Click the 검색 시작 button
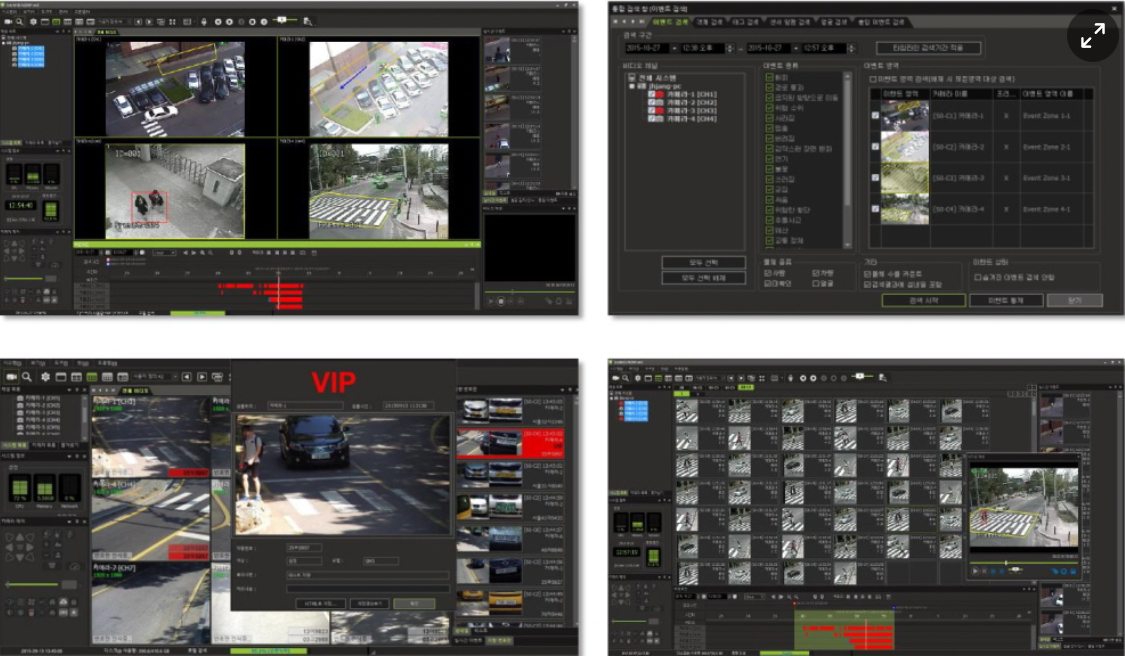 pos(923,301)
